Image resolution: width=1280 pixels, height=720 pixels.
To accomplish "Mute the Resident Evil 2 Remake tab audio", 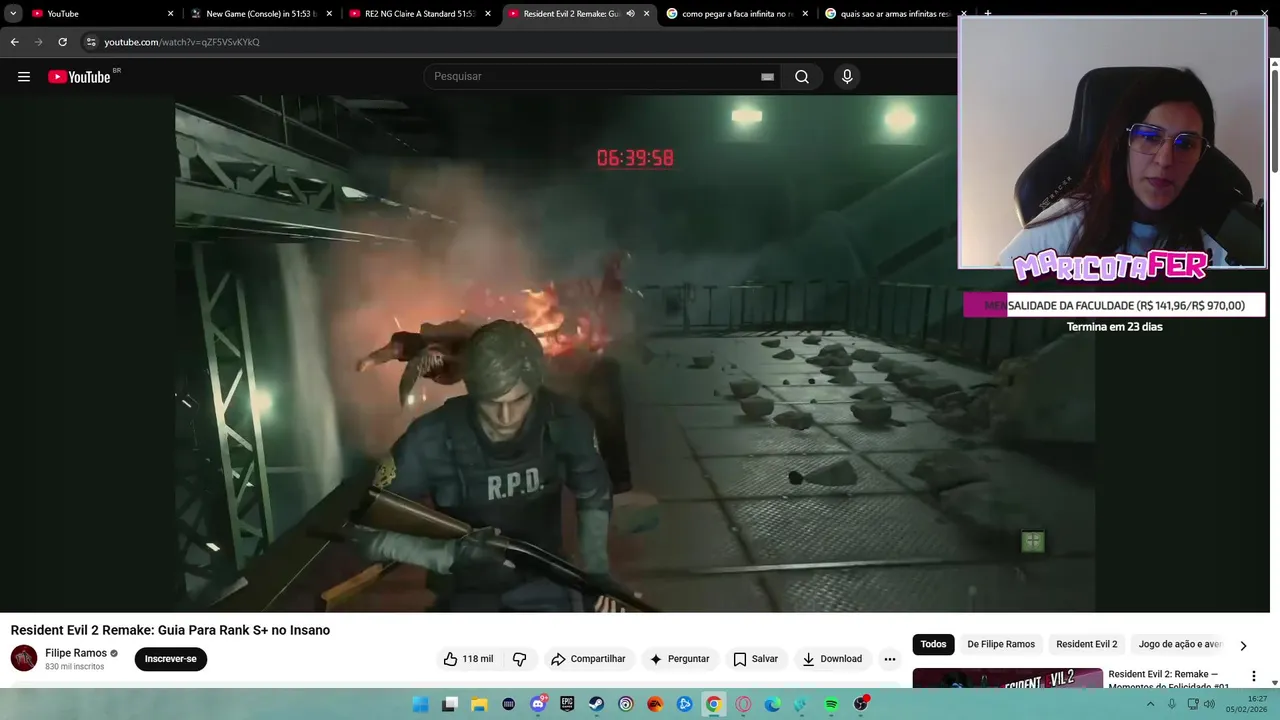I will click(630, 14).
